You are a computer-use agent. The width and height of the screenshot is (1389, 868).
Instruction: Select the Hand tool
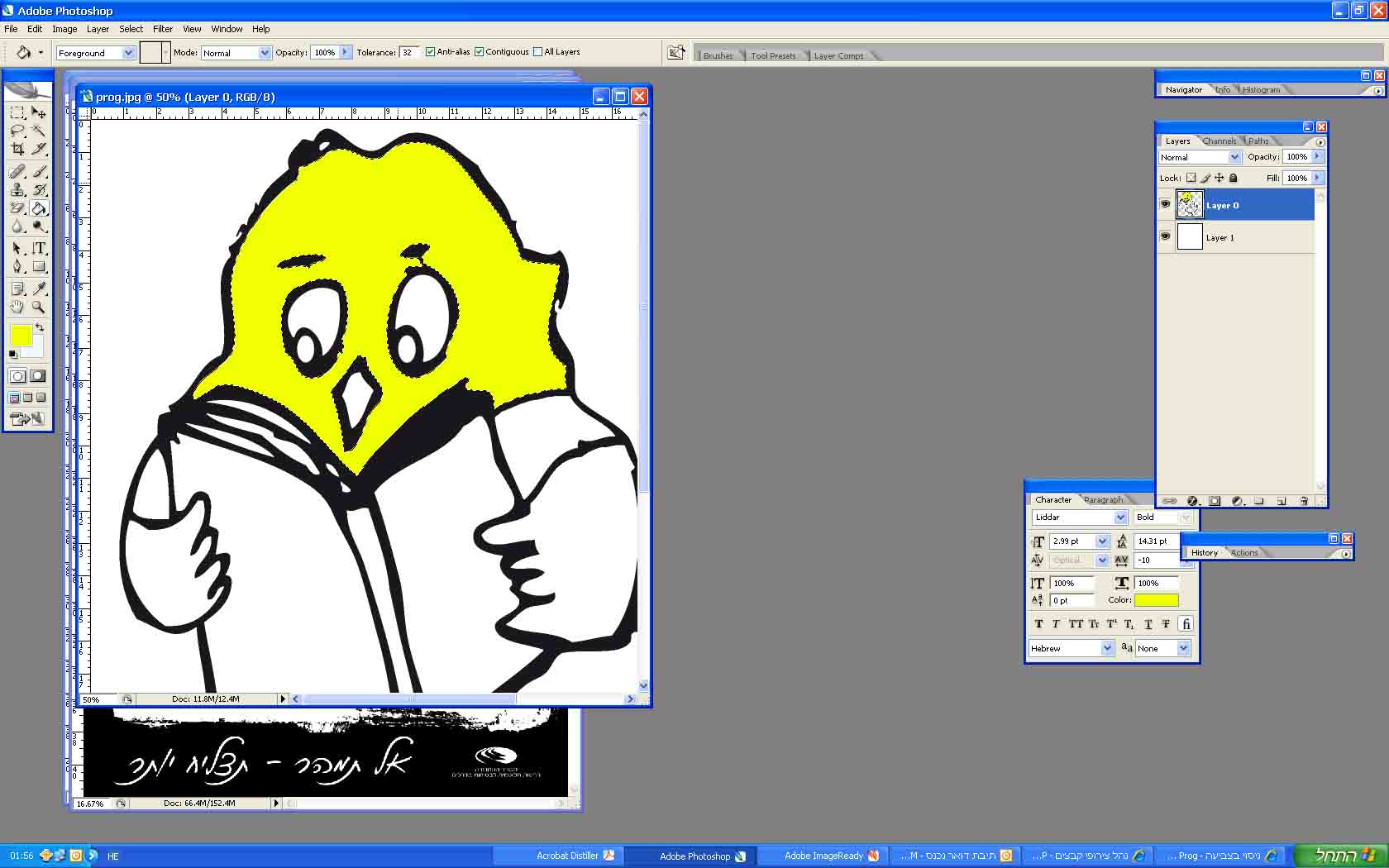point(17,307)
